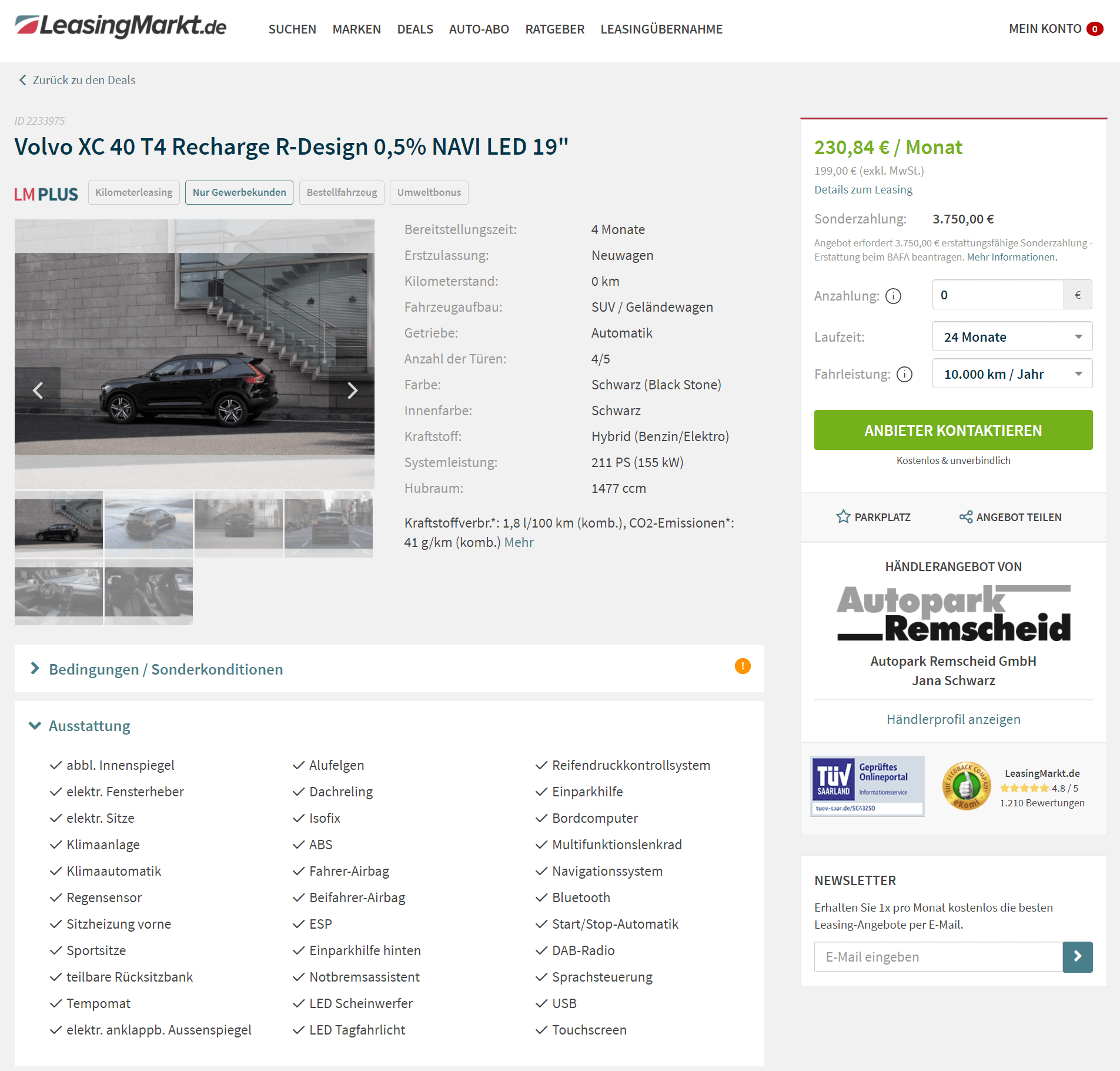
Task: Click the Fahrleistung info icon
Action: point(905,374)
